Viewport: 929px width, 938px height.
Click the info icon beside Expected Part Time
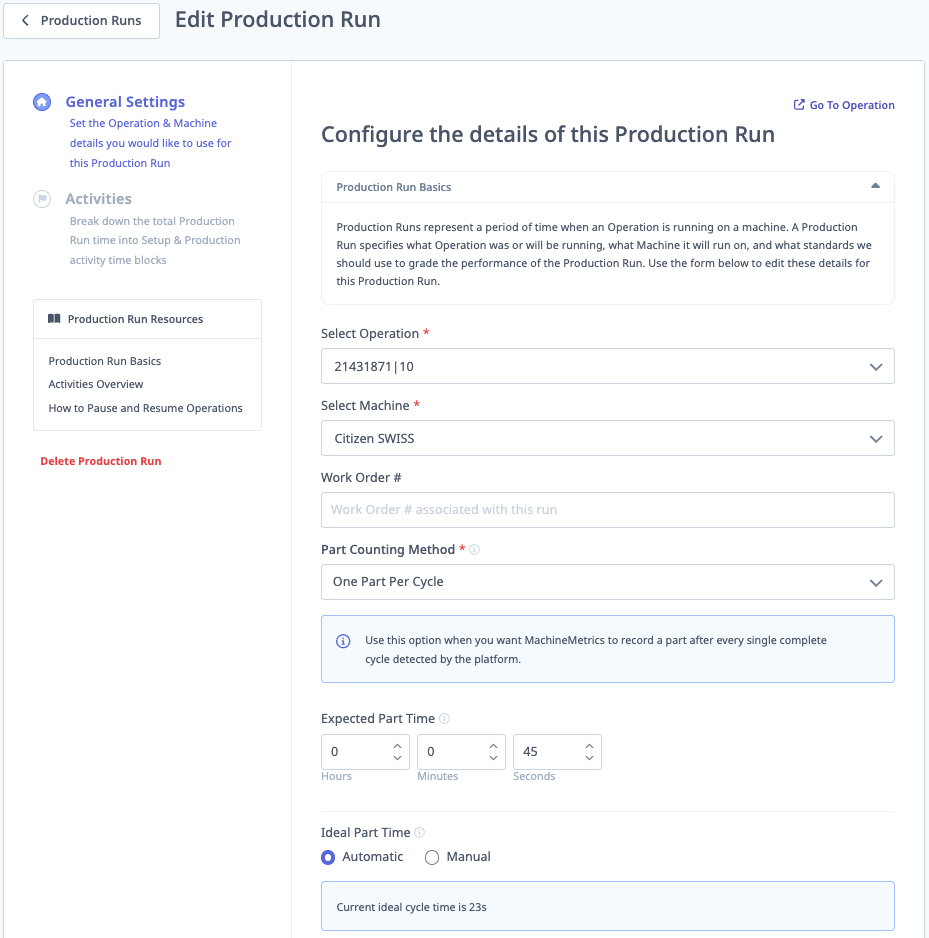click(446, 717)
